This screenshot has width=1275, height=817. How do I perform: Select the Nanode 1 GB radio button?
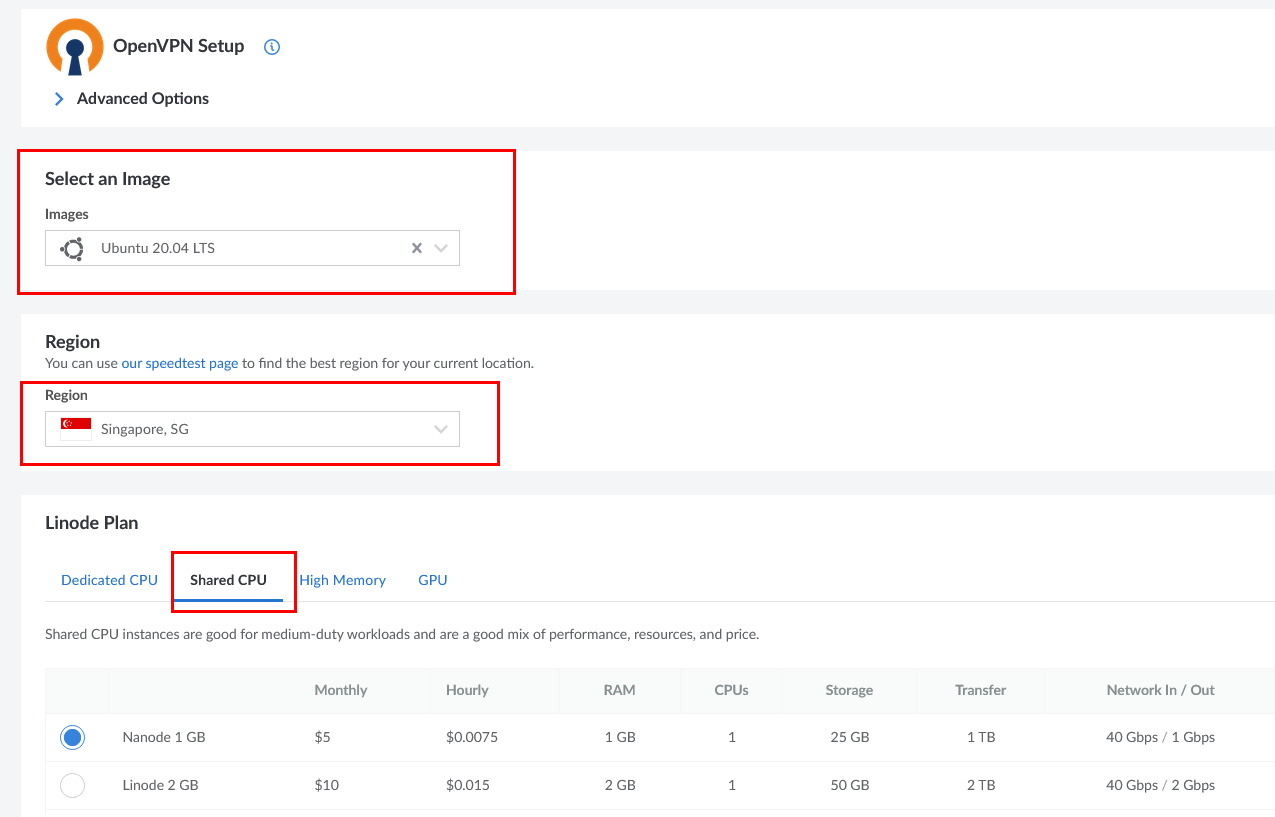click(x=72, y=738)
